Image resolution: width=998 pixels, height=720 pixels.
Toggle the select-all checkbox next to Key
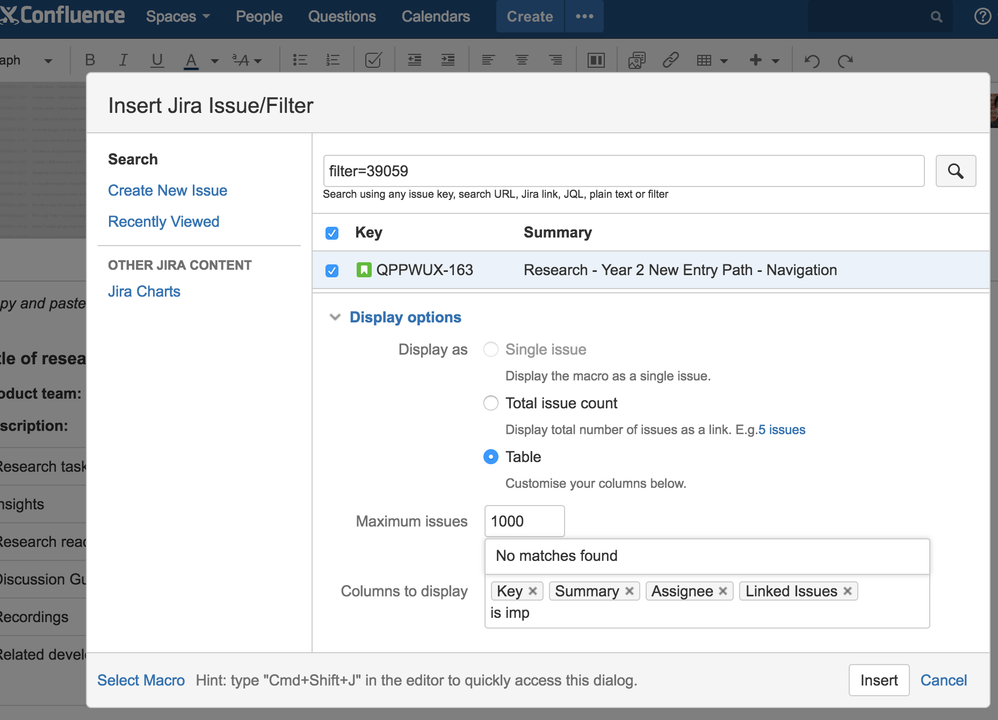click(332, 233)
